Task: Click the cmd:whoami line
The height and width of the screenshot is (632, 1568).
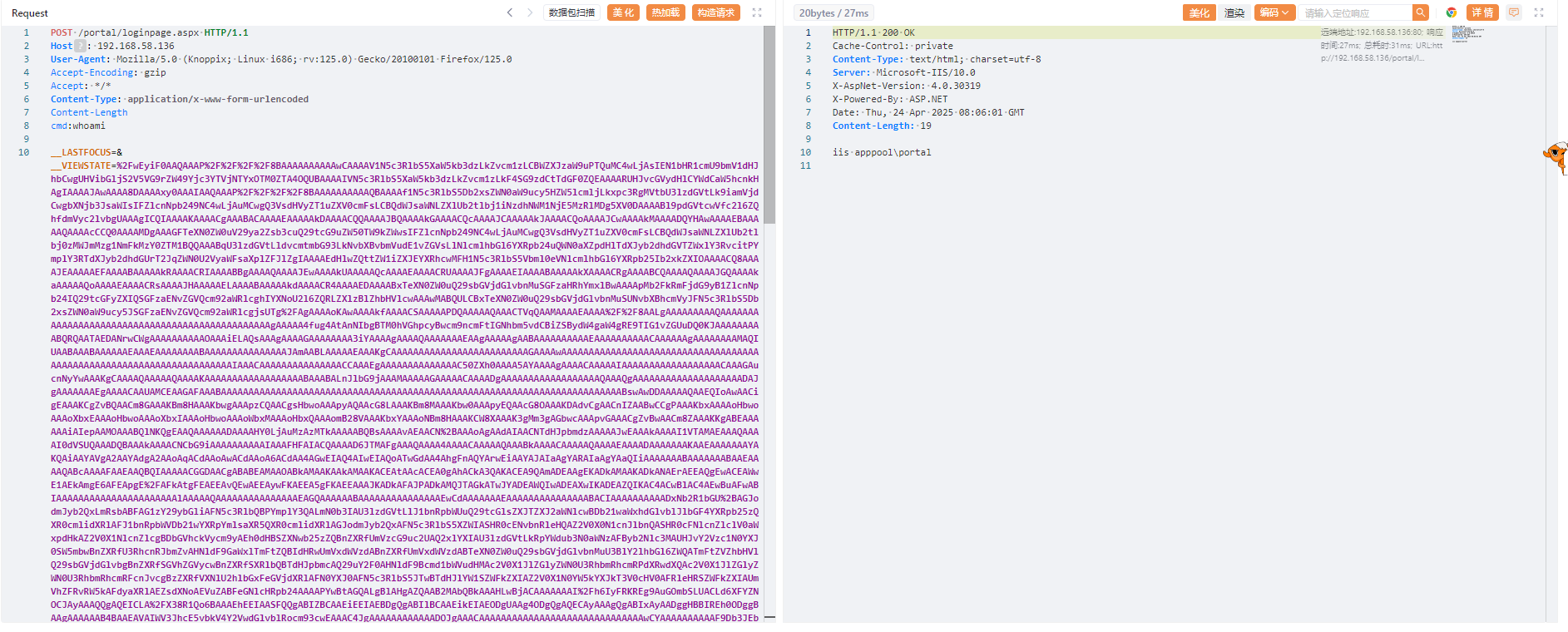Action: pyautogui.click(x=78, y=126)
